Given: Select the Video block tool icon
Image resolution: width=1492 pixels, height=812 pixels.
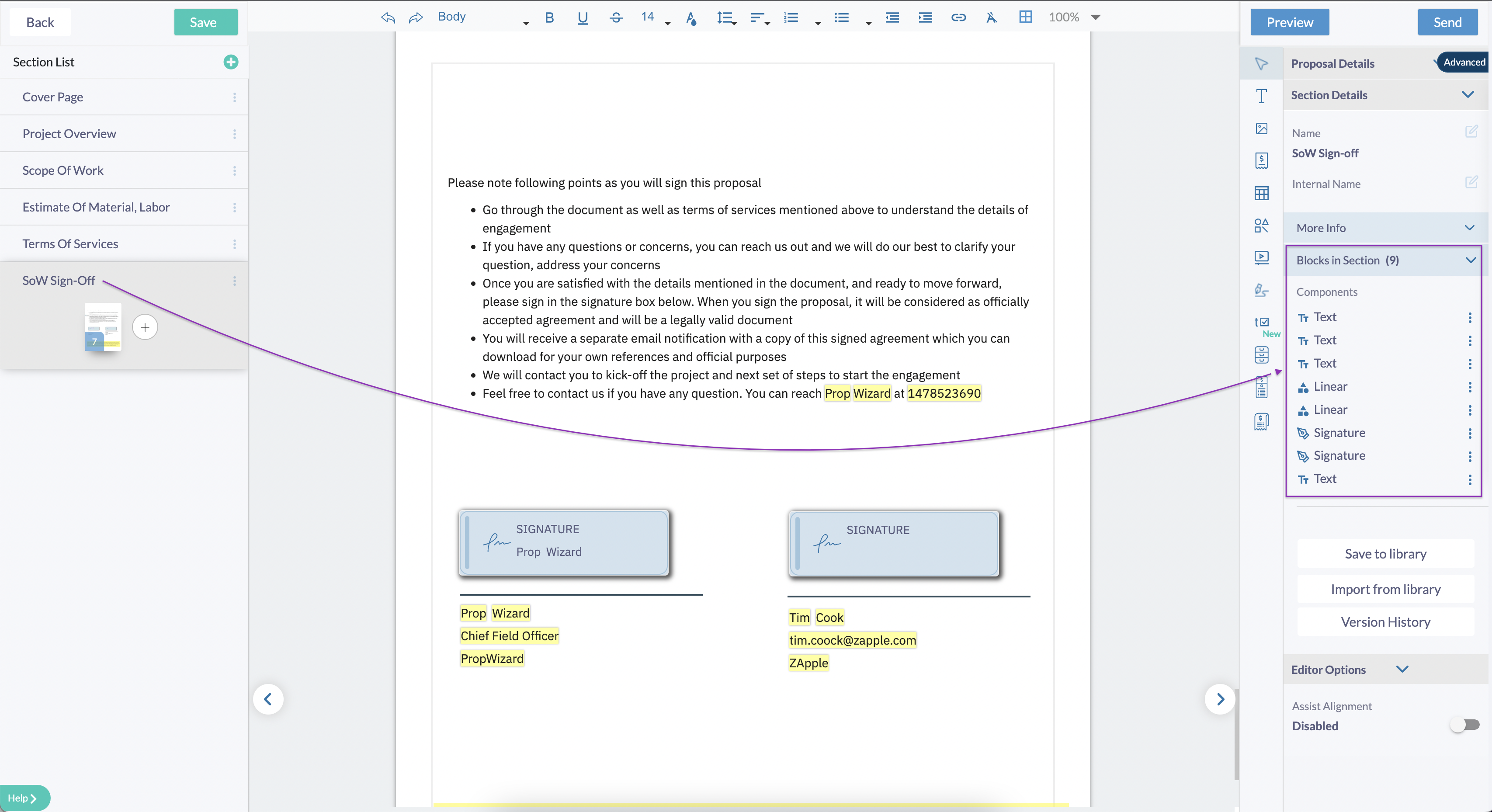Looking at the screenshot, I should tap(1261, 257).
